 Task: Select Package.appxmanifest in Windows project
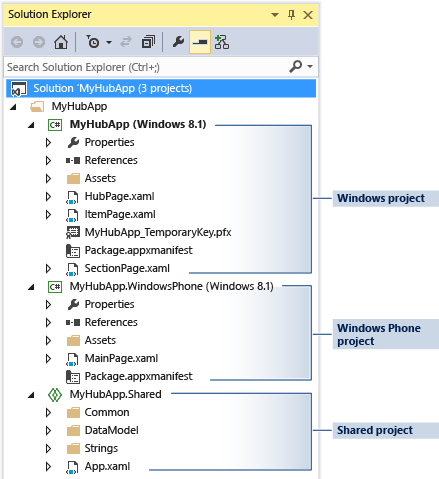138,250
